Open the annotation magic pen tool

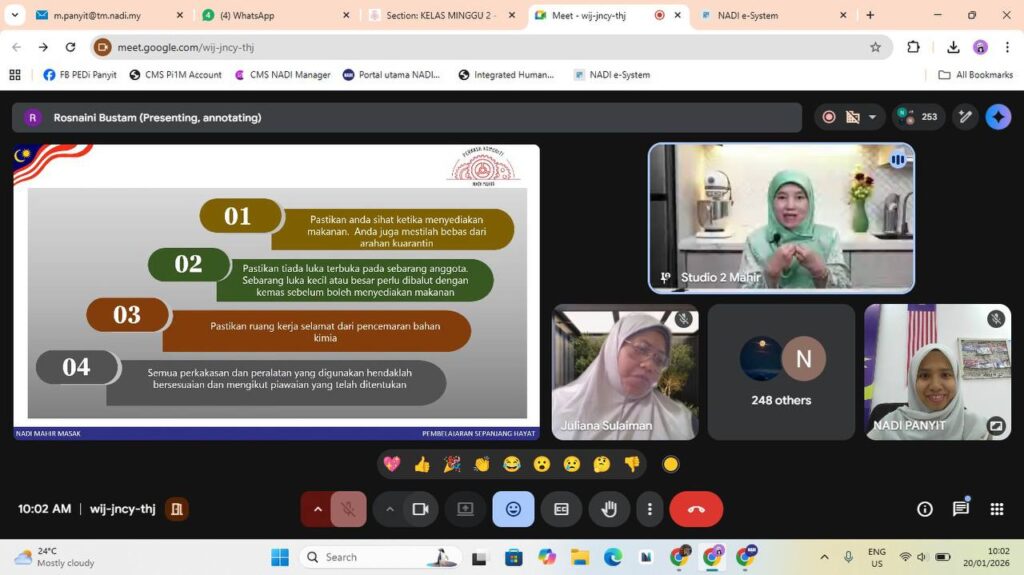pyautogui.click(x=965, y=117)
